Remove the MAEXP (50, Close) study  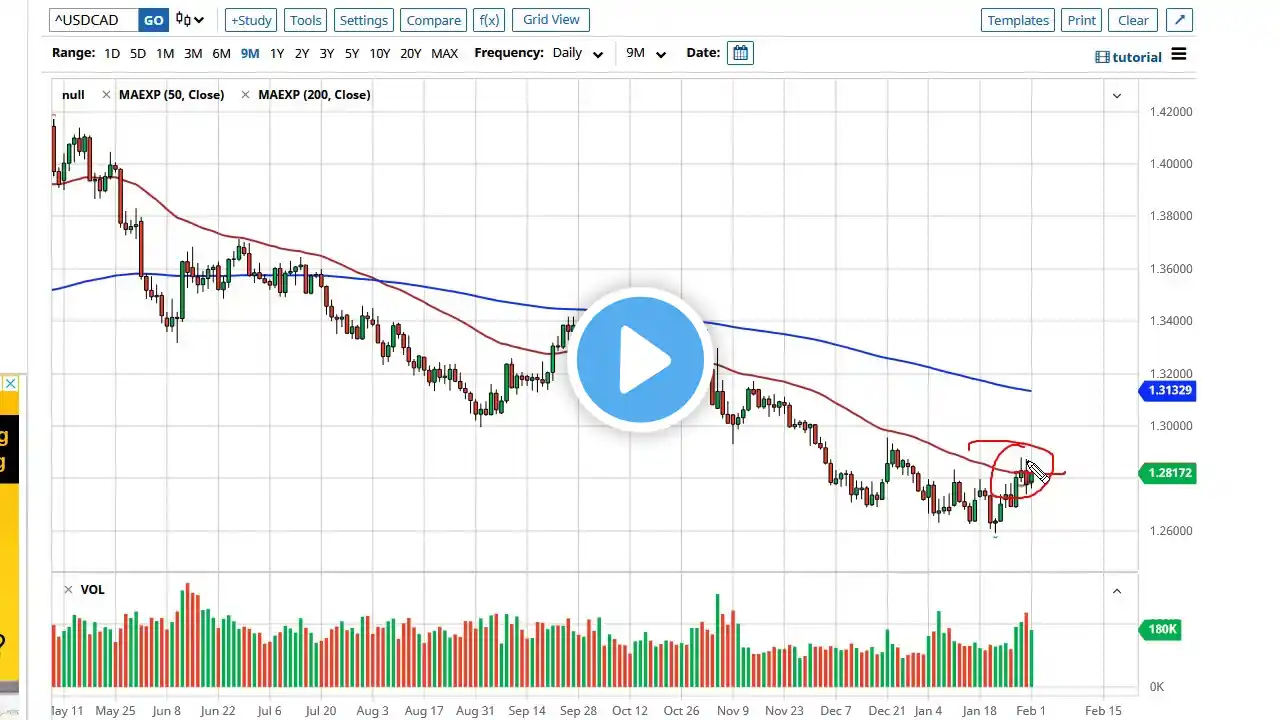tap(106, 94)
